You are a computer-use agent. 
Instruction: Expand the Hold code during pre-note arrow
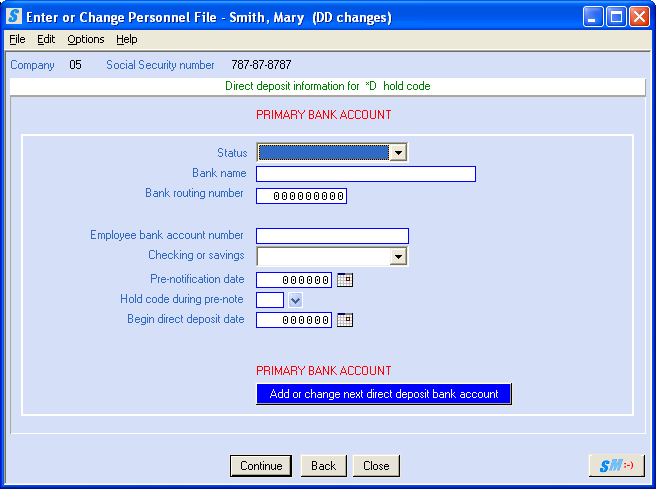tap(295, 300)
